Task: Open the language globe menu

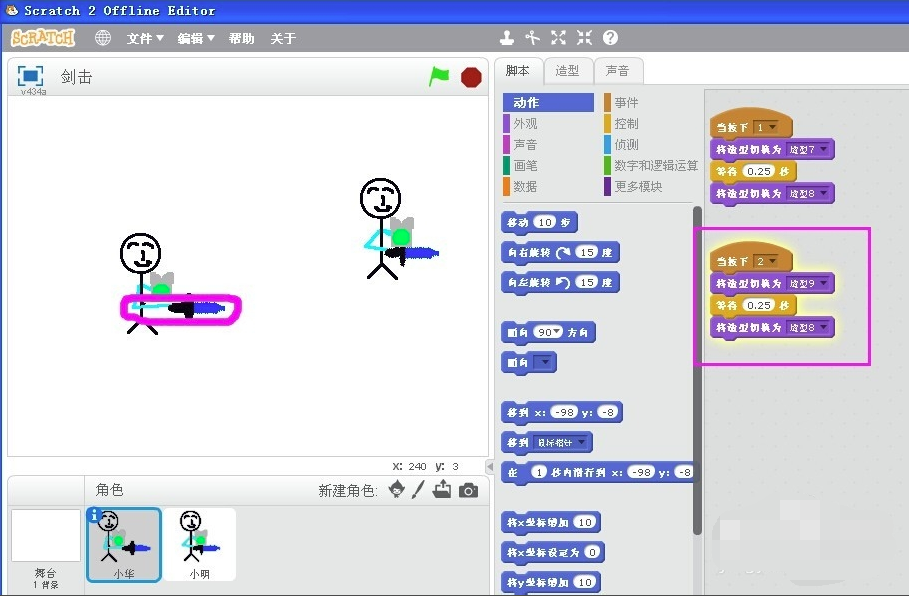Action: [103, 38]
